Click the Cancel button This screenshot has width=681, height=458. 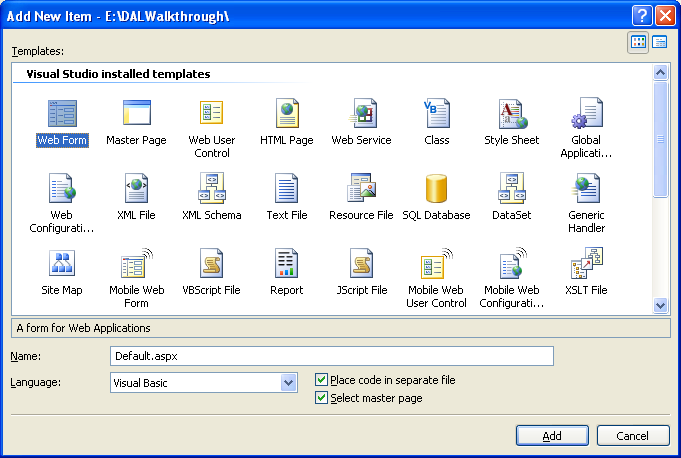(633, 435)
